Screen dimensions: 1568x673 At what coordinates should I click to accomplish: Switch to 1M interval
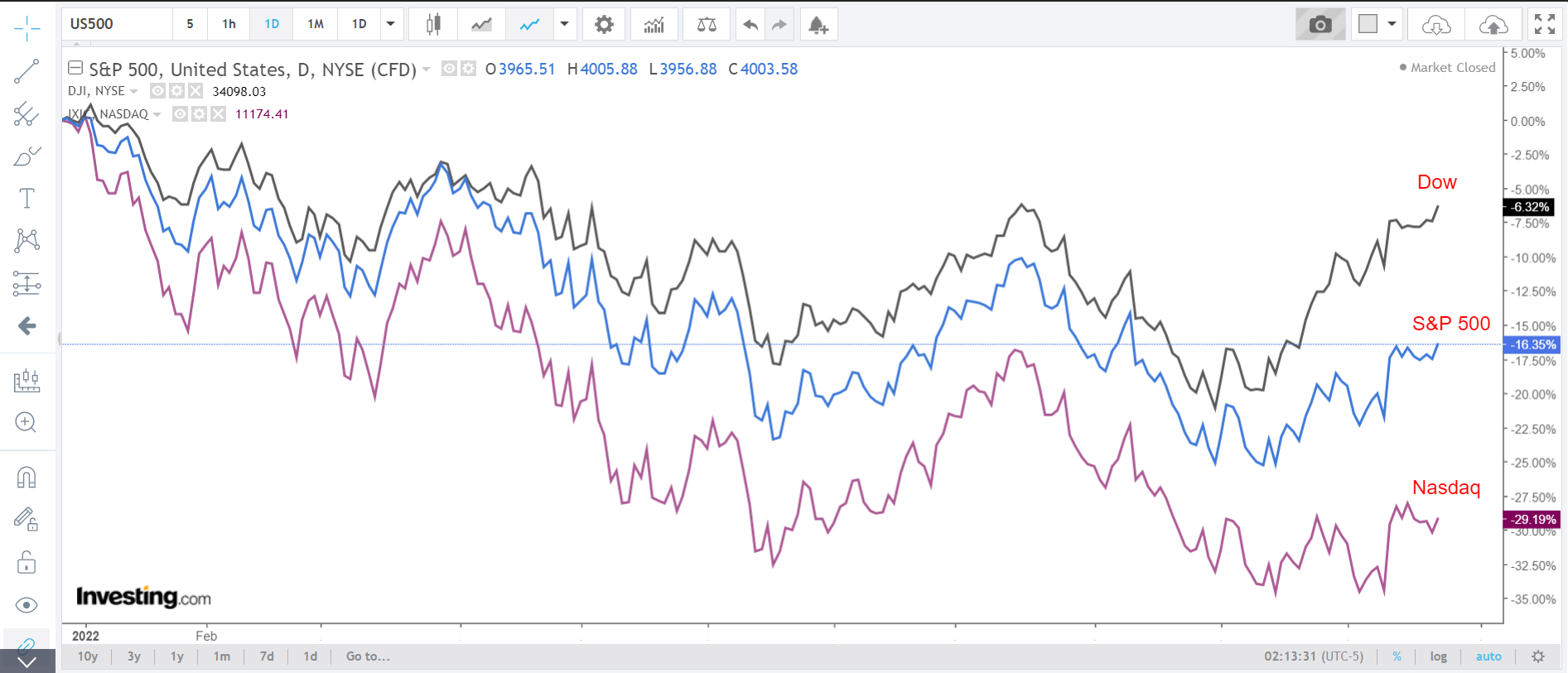(x=316, y=24)
